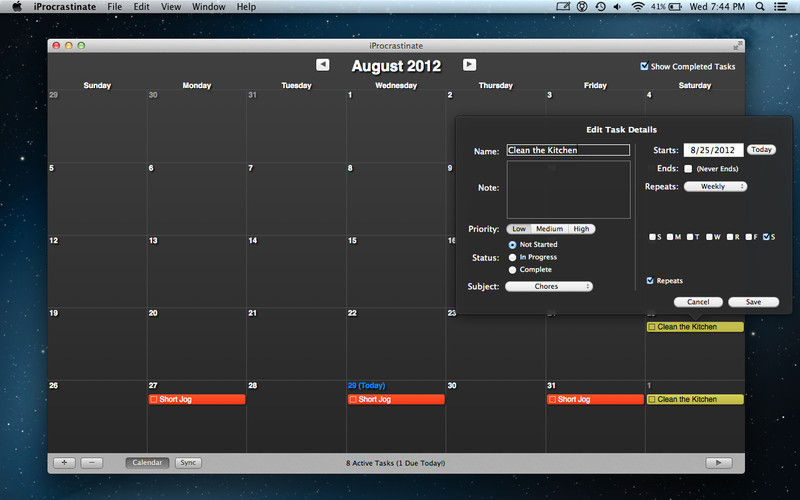Open the File menu
800x500 pixels.
pyautogui.click(x=114, y=7)
